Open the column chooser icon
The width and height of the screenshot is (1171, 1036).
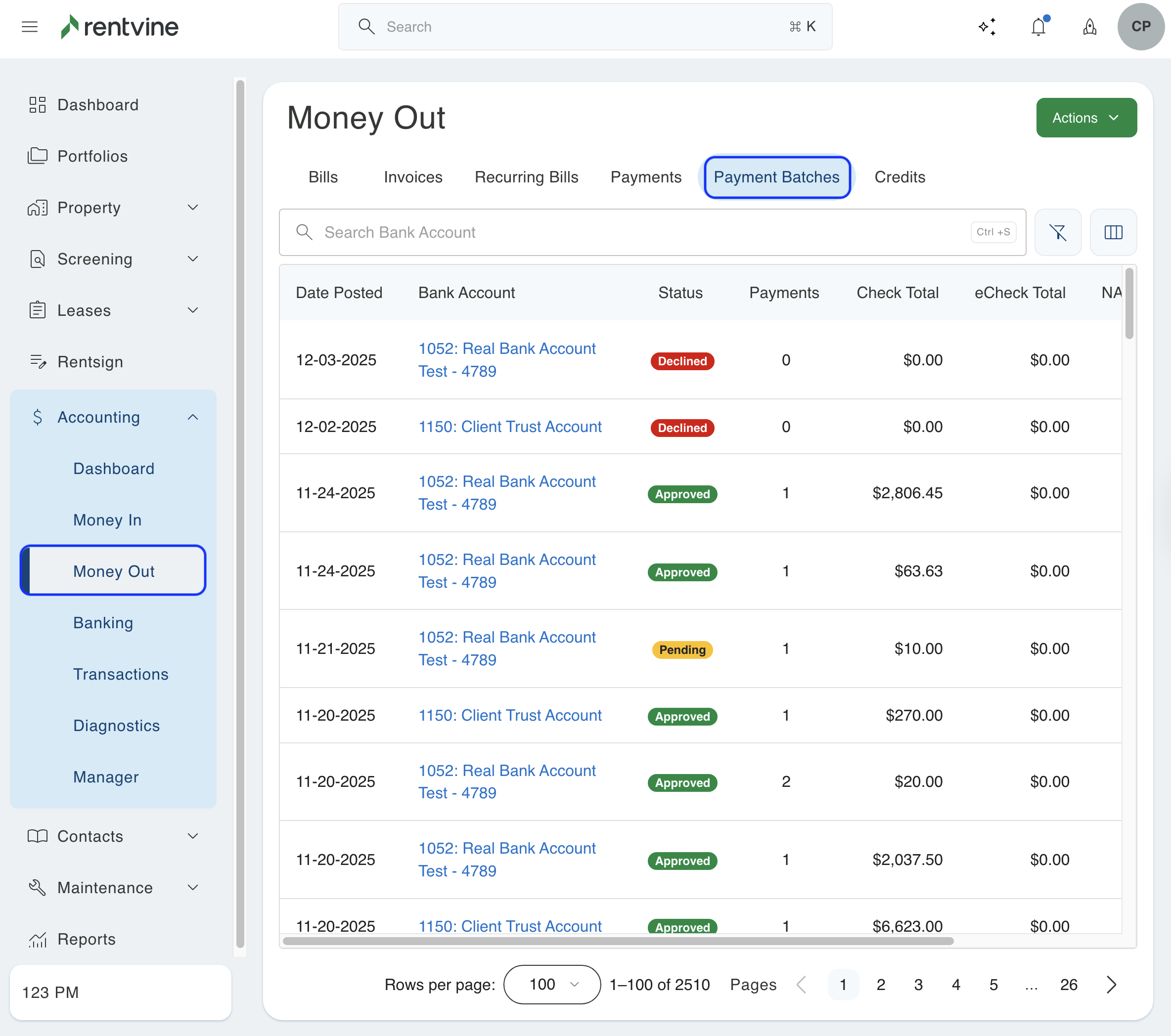coord(1113,232)
